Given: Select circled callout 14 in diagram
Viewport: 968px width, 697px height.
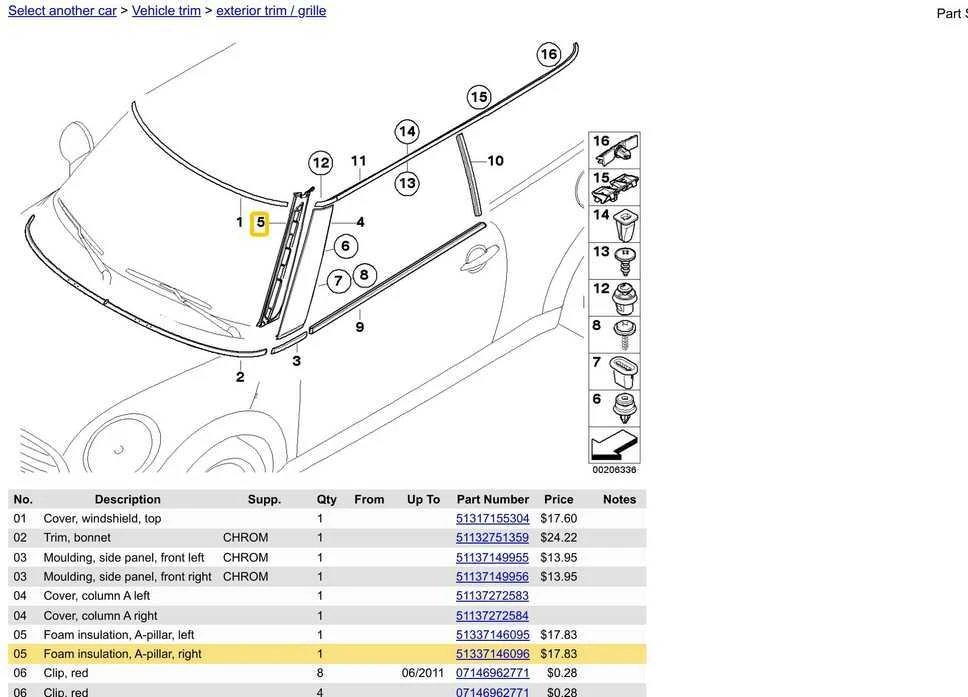Looking at the screenshot, I should click(x=407, y=131).
